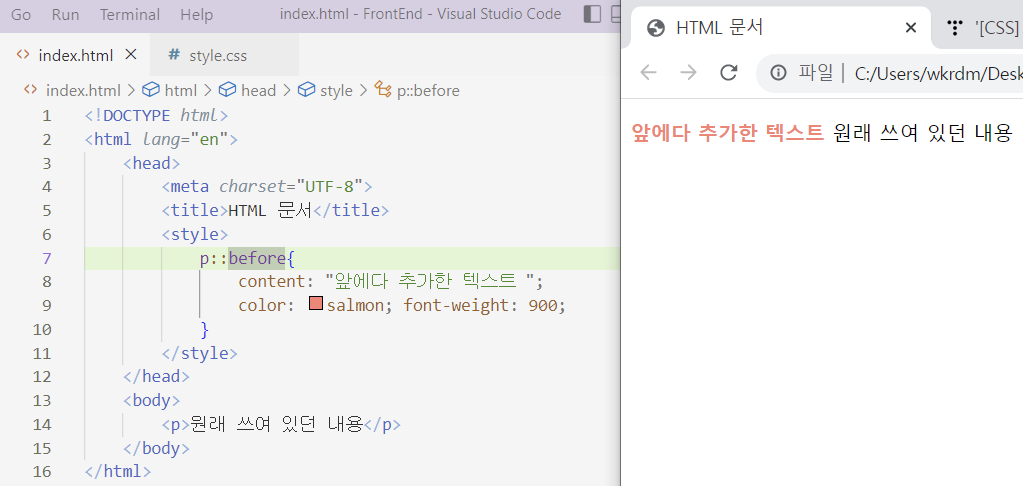Image resolution: width=1023 pixels, height=486 pixels.
Task: Open the salmon color swatch picker
Action: coord(316,303)
